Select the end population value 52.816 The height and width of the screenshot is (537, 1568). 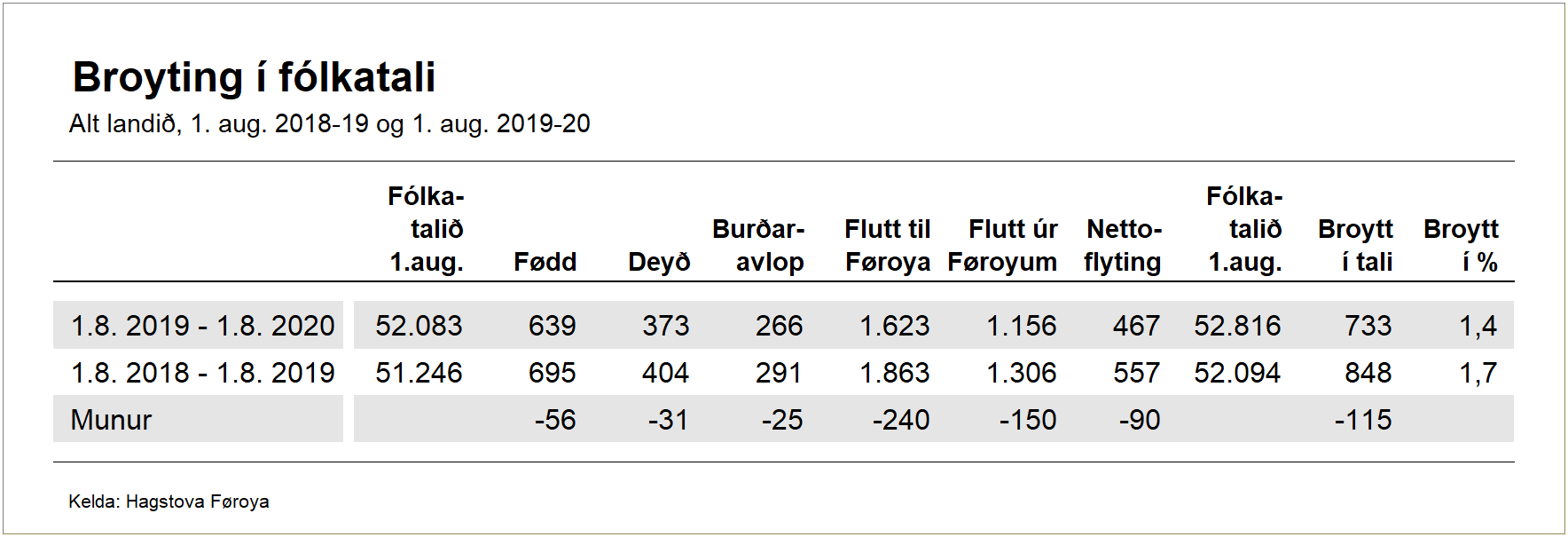[x=1237, y=326]
